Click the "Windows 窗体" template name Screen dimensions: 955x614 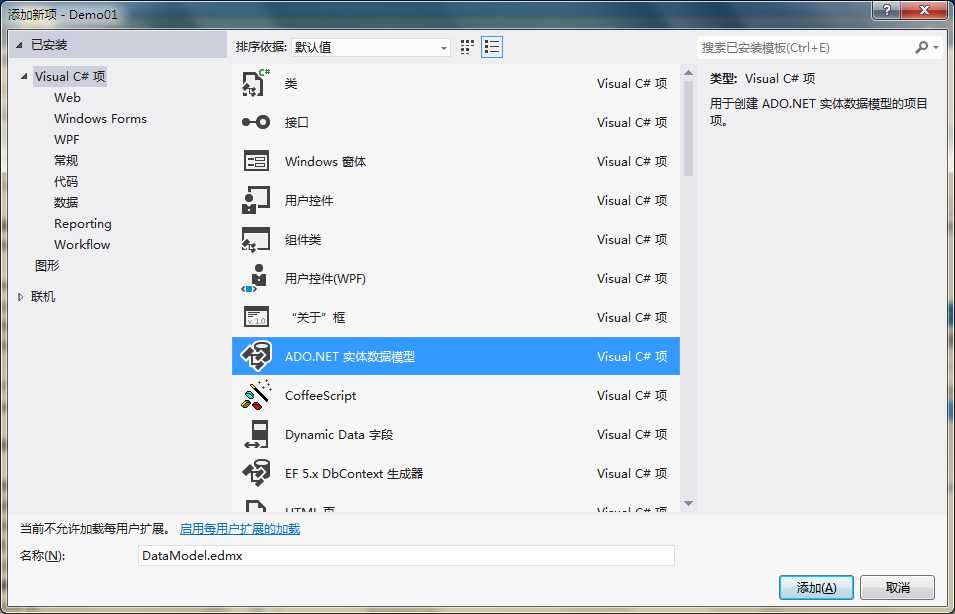tap(325, 162)
